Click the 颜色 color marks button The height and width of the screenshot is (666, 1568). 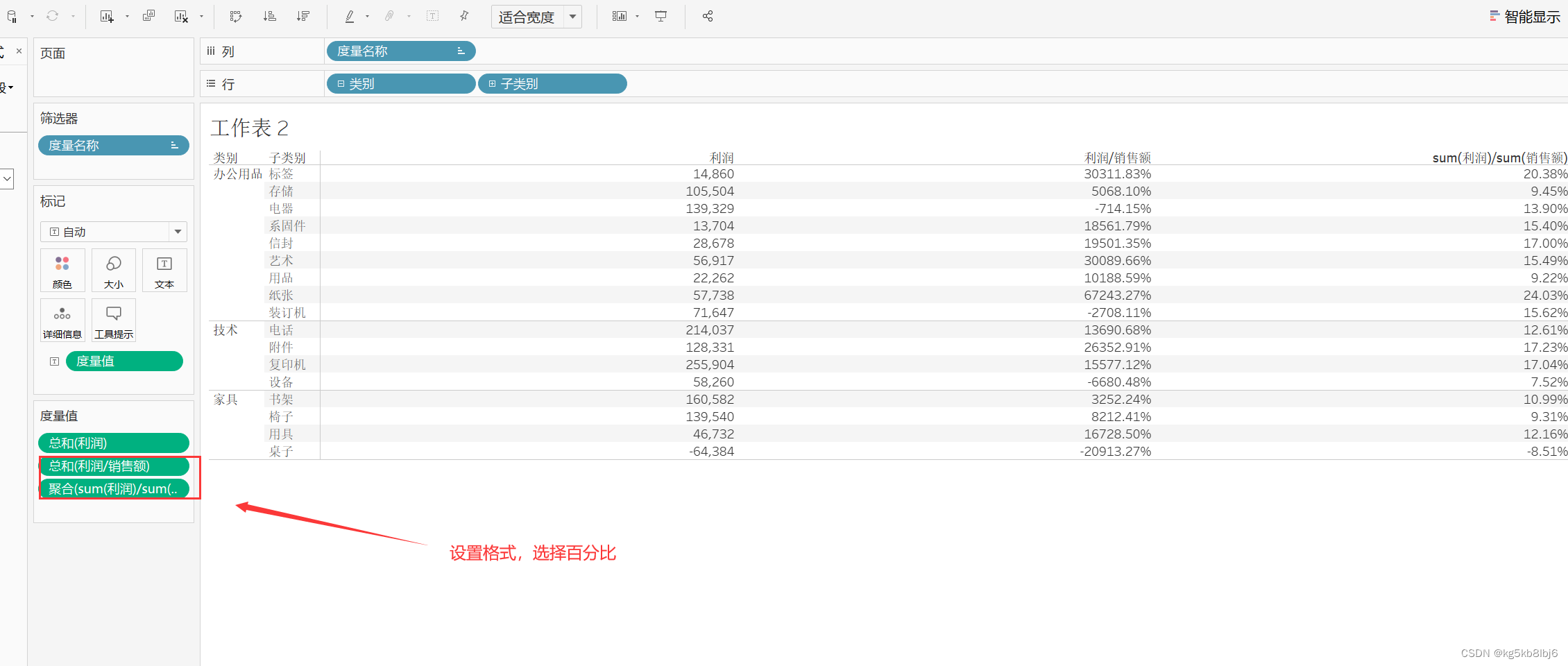(62, 271)
